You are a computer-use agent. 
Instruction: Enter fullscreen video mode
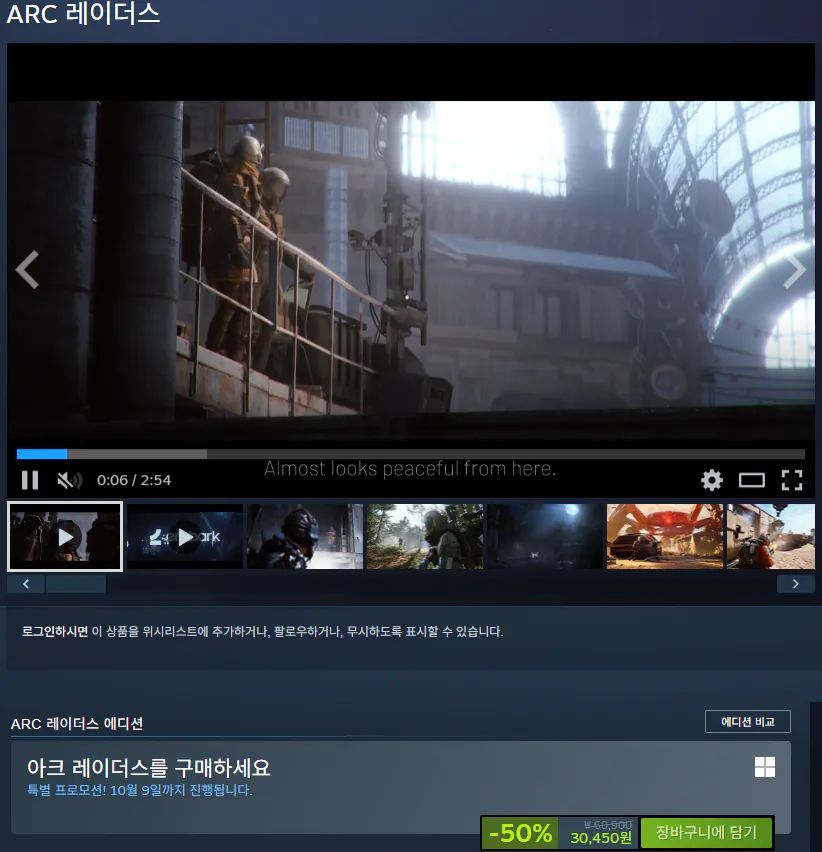tap(792, 480)
